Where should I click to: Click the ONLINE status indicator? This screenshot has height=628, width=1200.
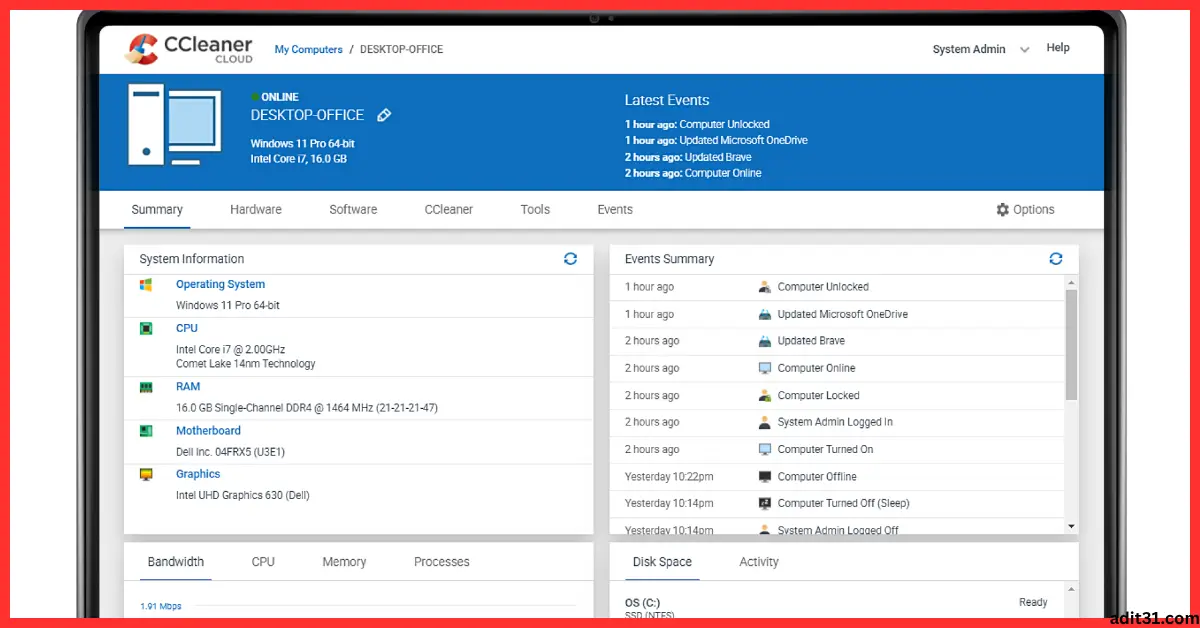pyautogui.click(x=273, y=97)
